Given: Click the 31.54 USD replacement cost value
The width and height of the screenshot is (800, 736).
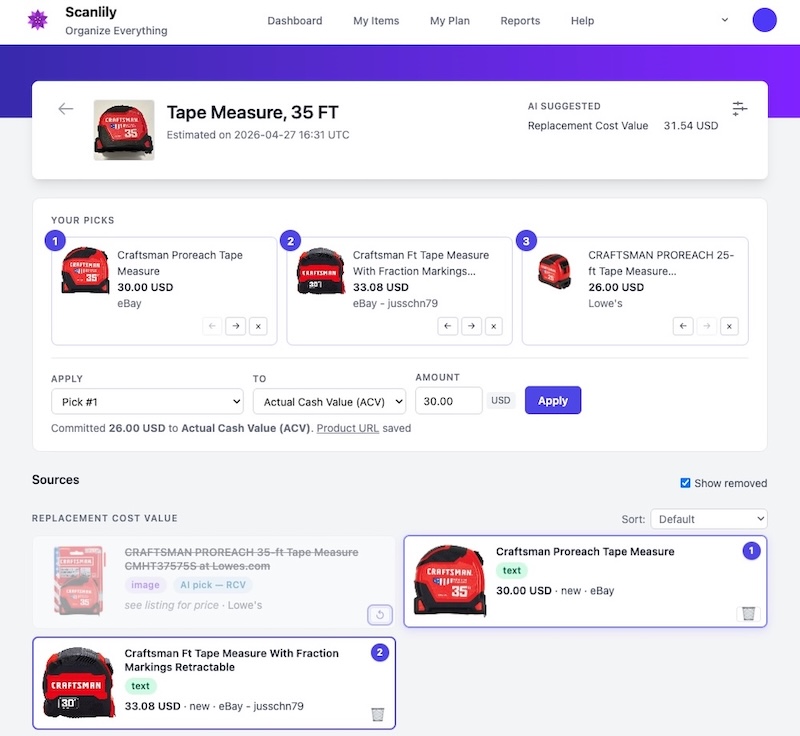Looking at the screenshot, I should click(x=691, y=126).
